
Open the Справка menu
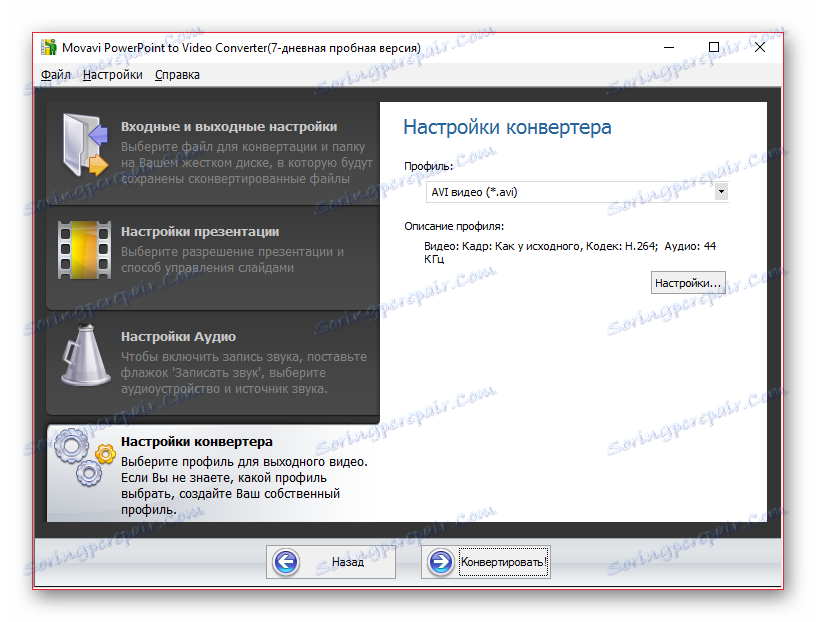pyautogui.click(x=177, y=75)
